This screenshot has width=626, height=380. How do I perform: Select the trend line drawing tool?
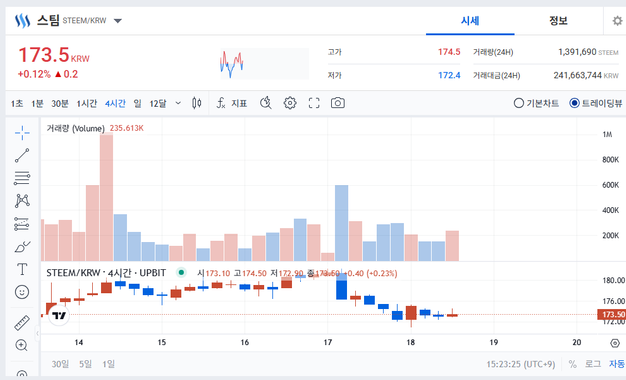pos(22,155)
